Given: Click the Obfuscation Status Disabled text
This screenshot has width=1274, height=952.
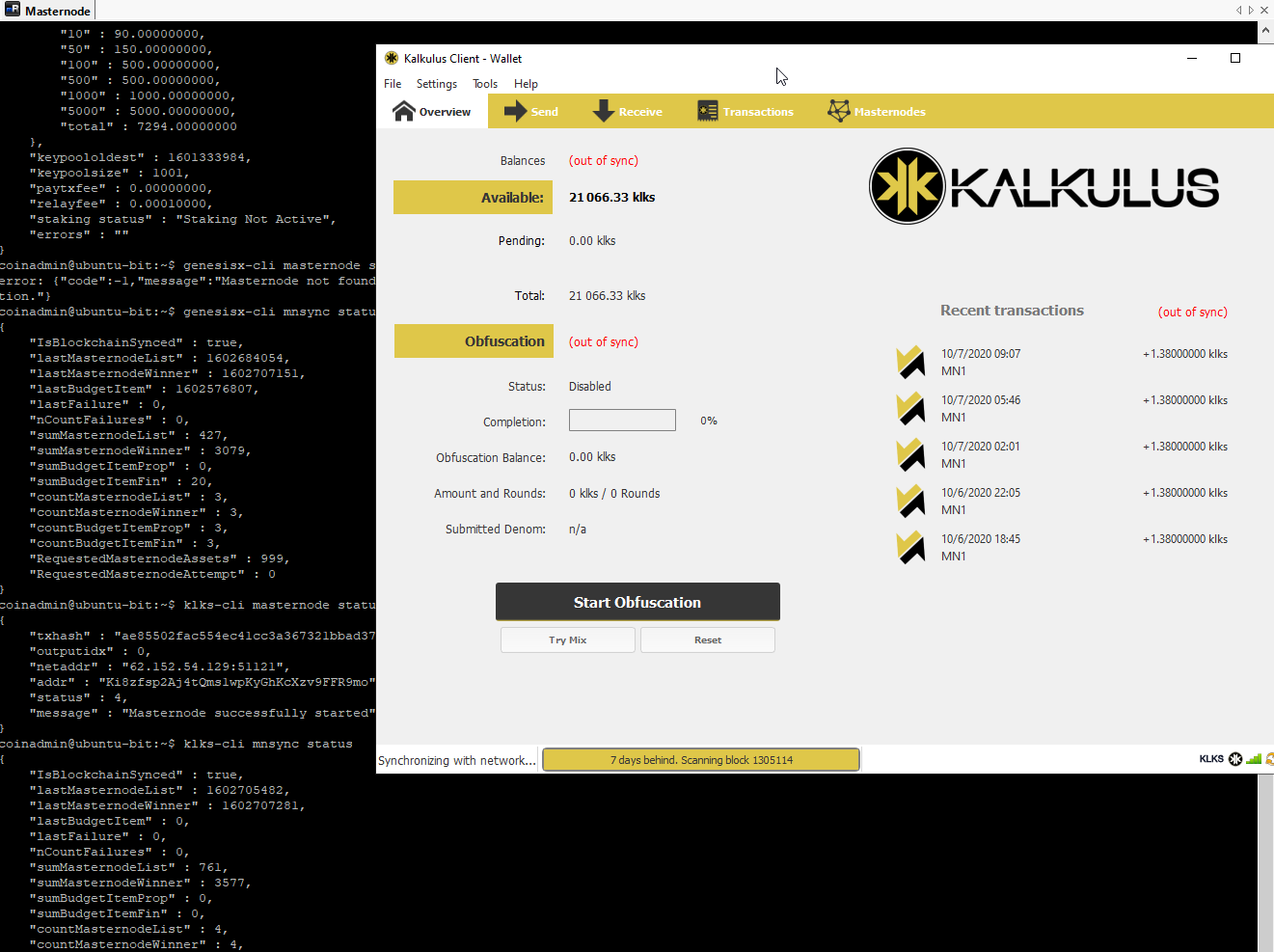Looking at the screenshot, I should [x=590, y=387].
